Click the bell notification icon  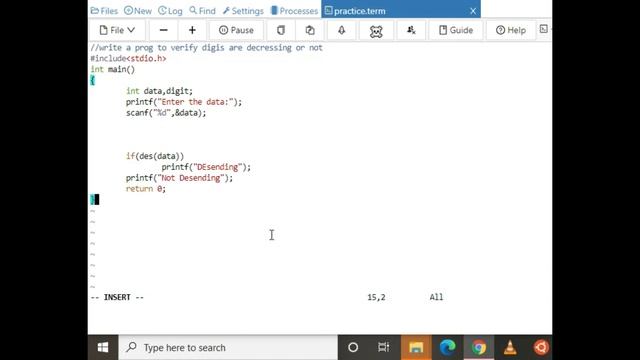(342, 30)
